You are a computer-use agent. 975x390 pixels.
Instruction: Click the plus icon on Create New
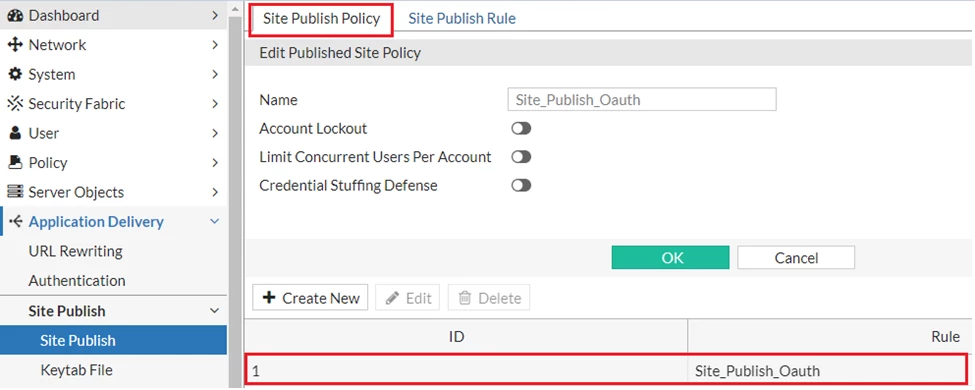pos(269,298)
